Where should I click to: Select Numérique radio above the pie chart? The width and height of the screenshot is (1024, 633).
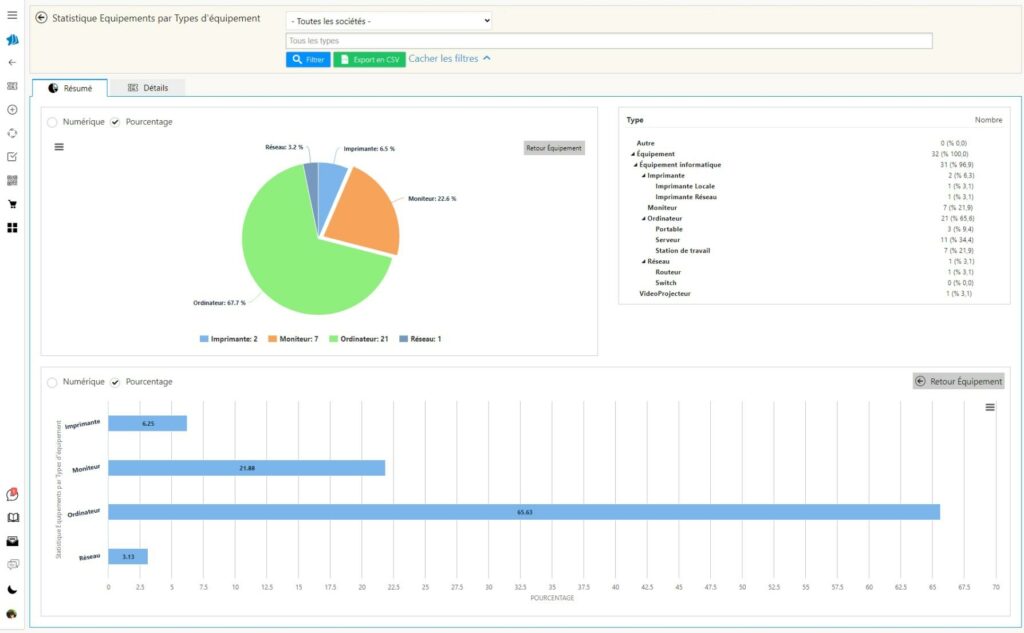tap(52, 122)
